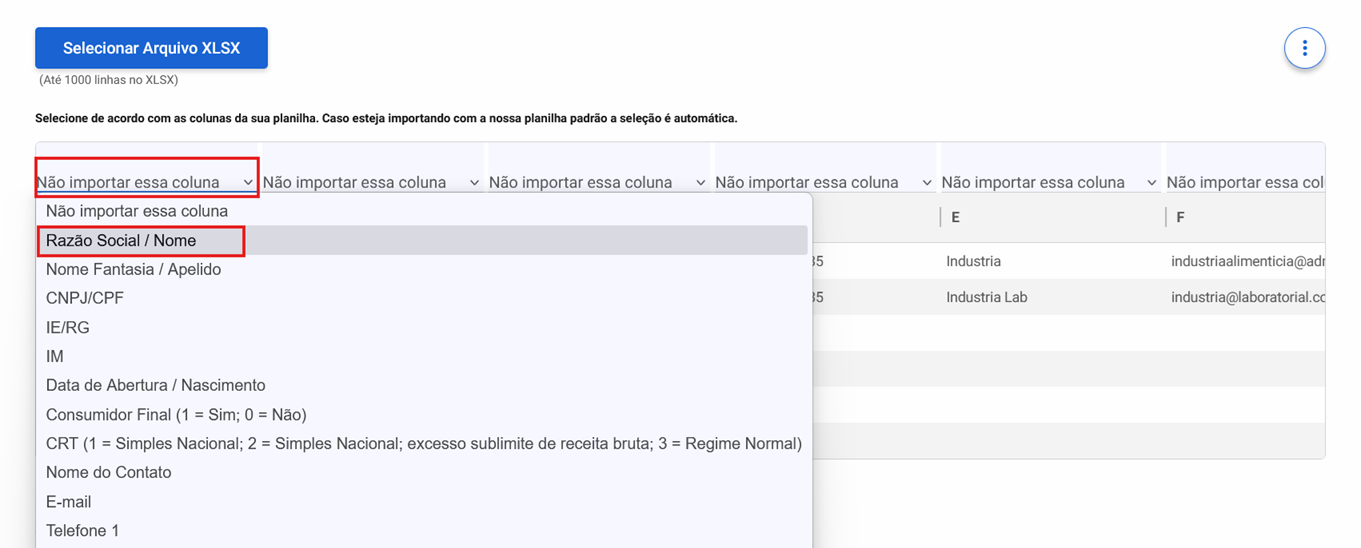Click the industria@laboratorial email cell
The width and height of the screenshot is (1361, 548).
[x=1246, y=297]
